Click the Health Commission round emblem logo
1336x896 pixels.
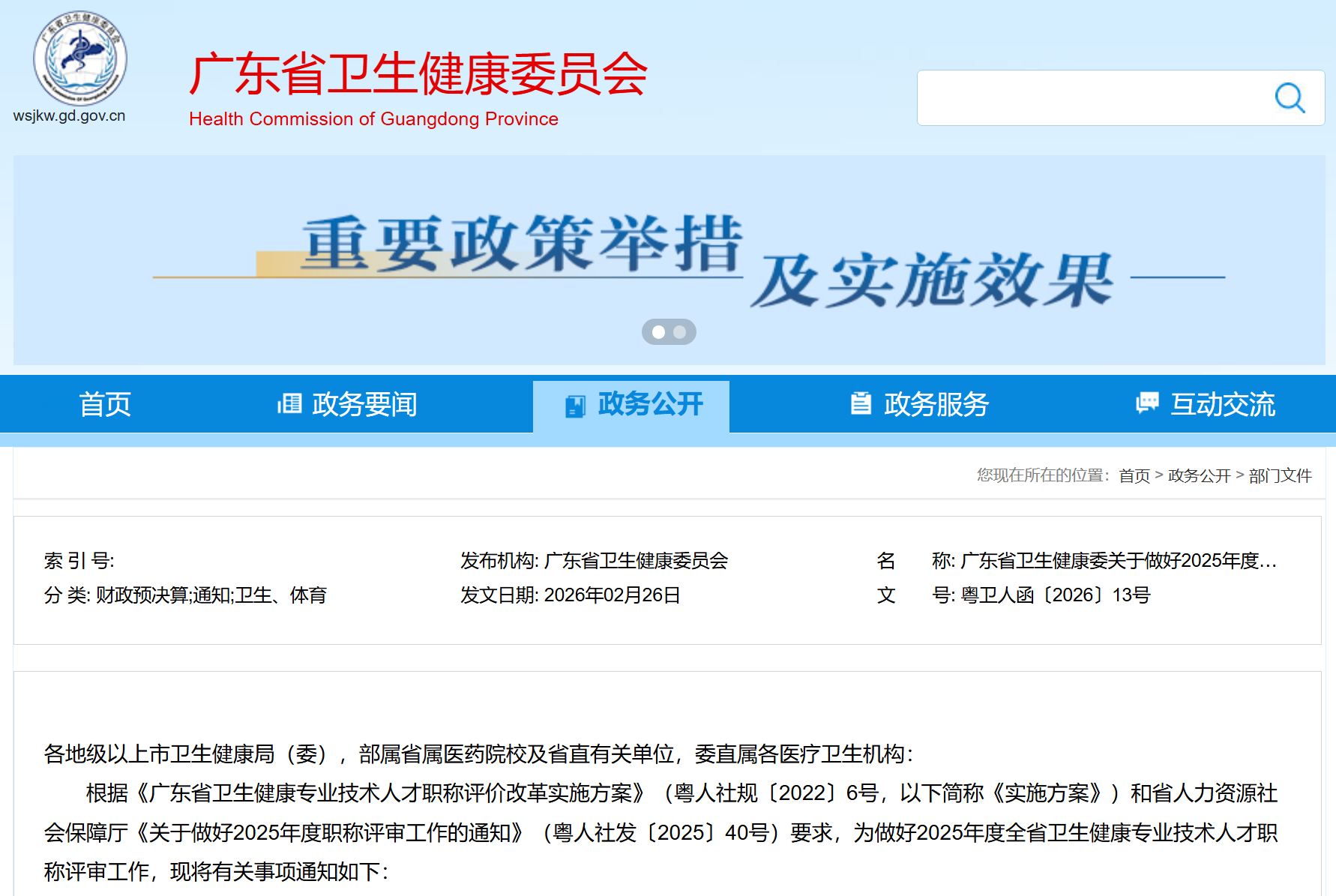click(79, 58)
